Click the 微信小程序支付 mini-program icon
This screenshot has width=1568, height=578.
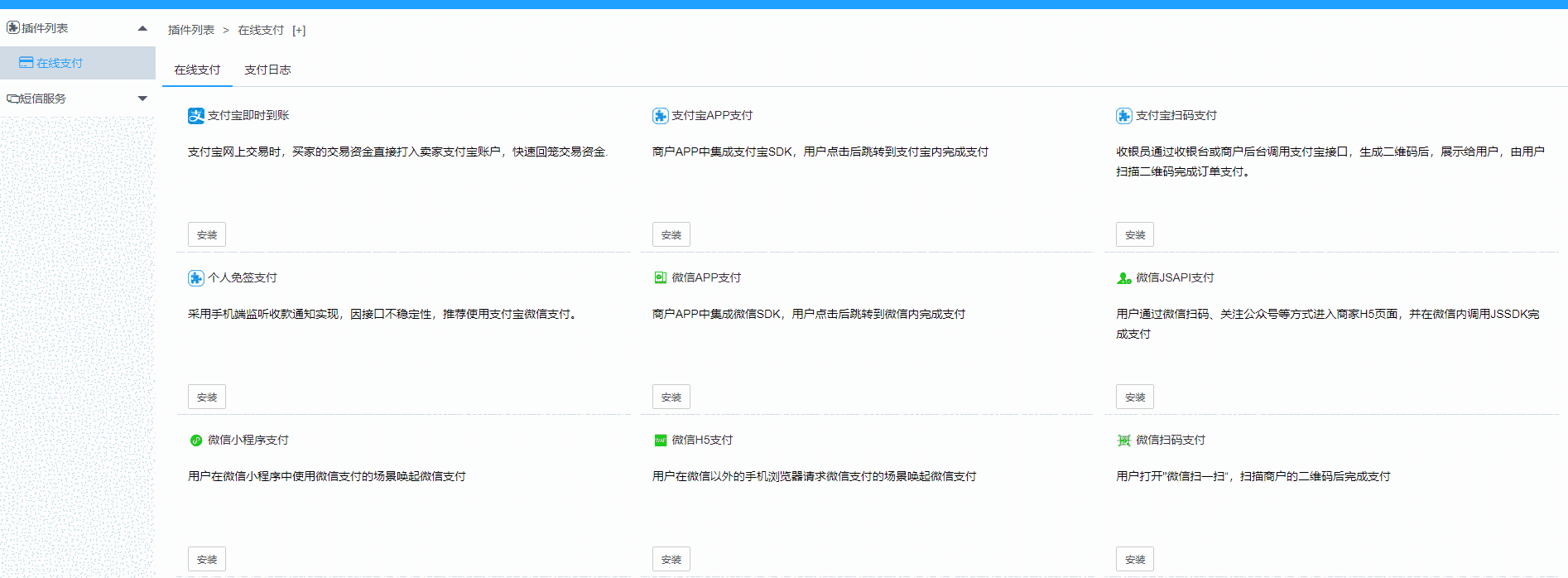click(x=196, y=441)
